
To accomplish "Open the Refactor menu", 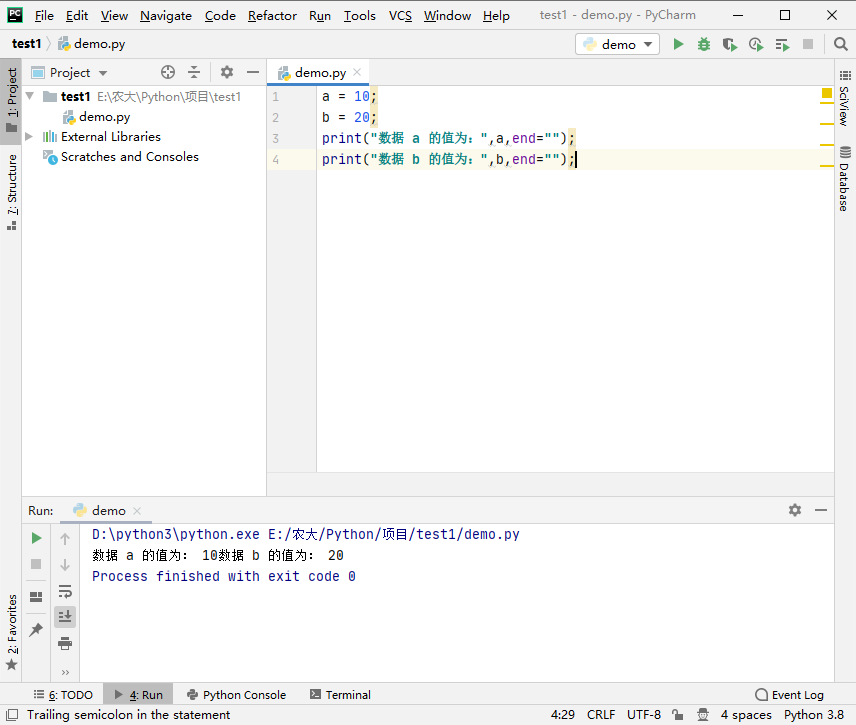I will tap(272, 15).
